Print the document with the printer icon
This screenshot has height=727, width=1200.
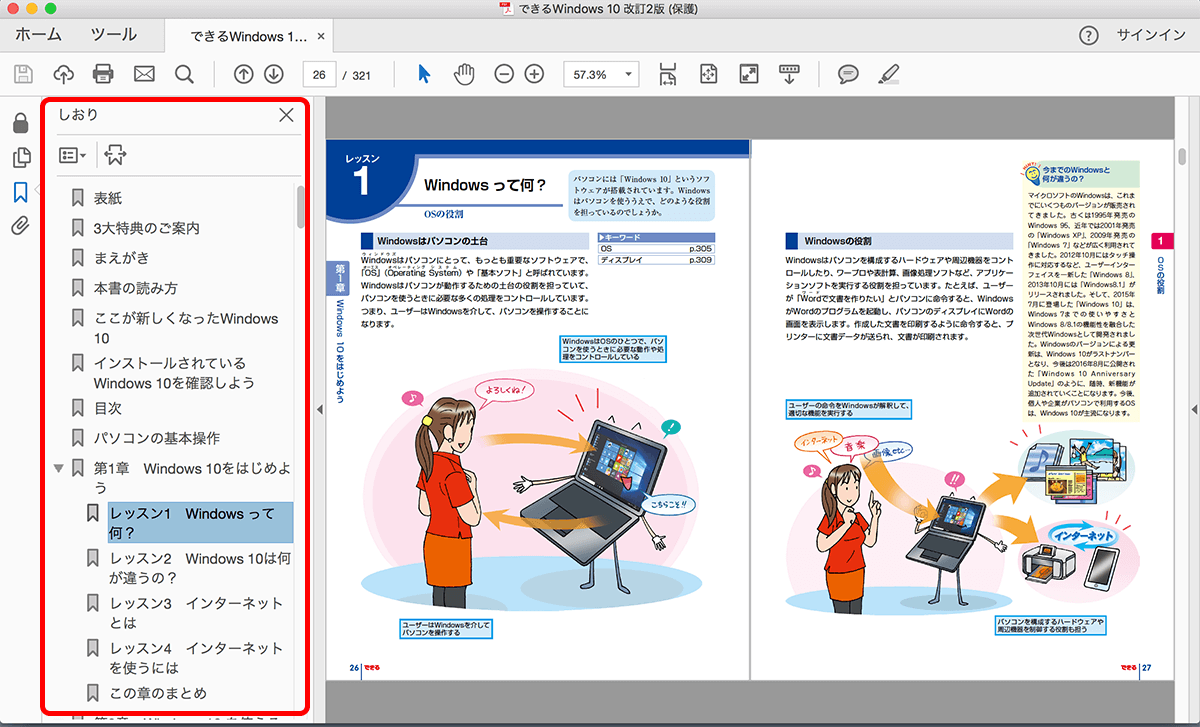(103, 74)
